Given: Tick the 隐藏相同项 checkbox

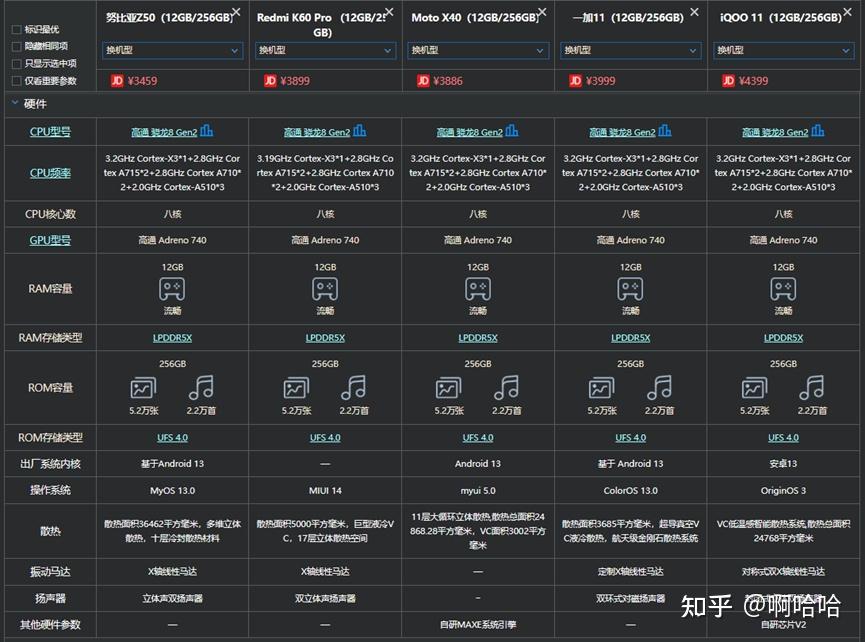Looking at the screenshot, I should point(17,46).
